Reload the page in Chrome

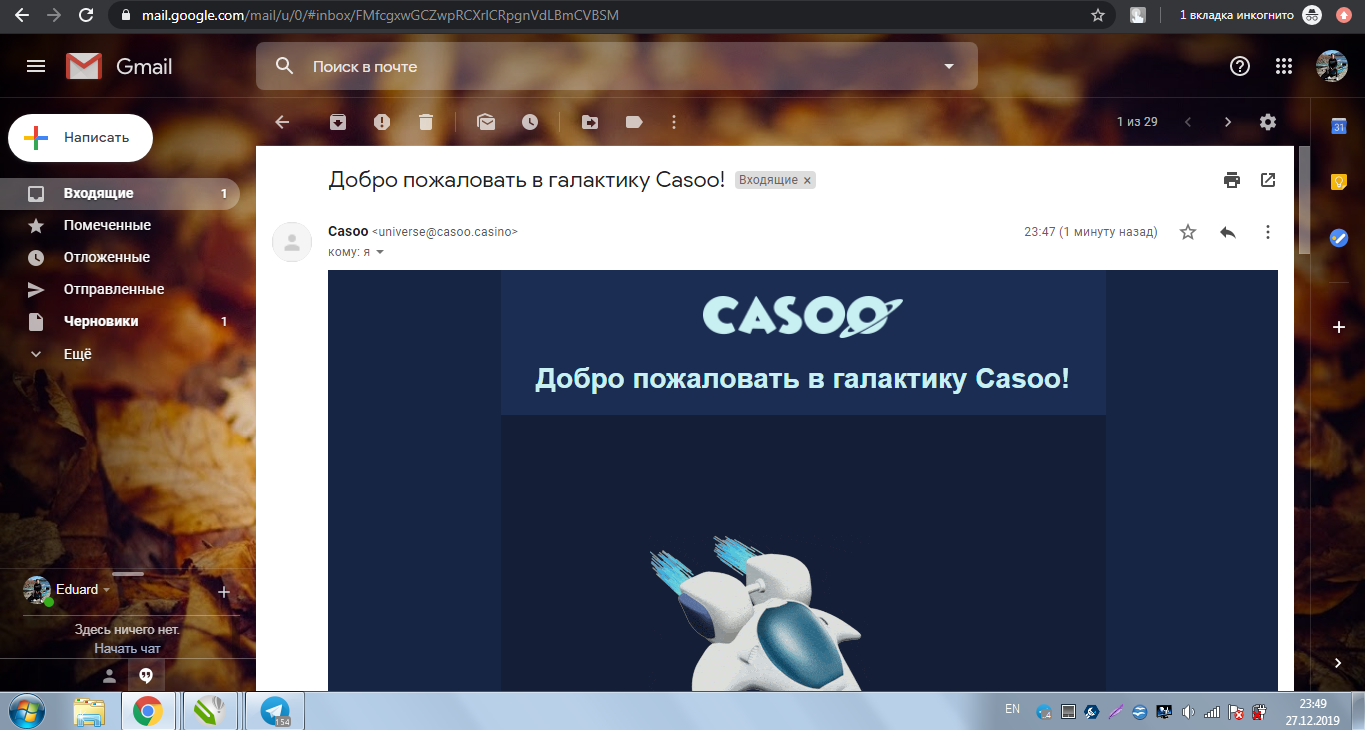(86, 15)
